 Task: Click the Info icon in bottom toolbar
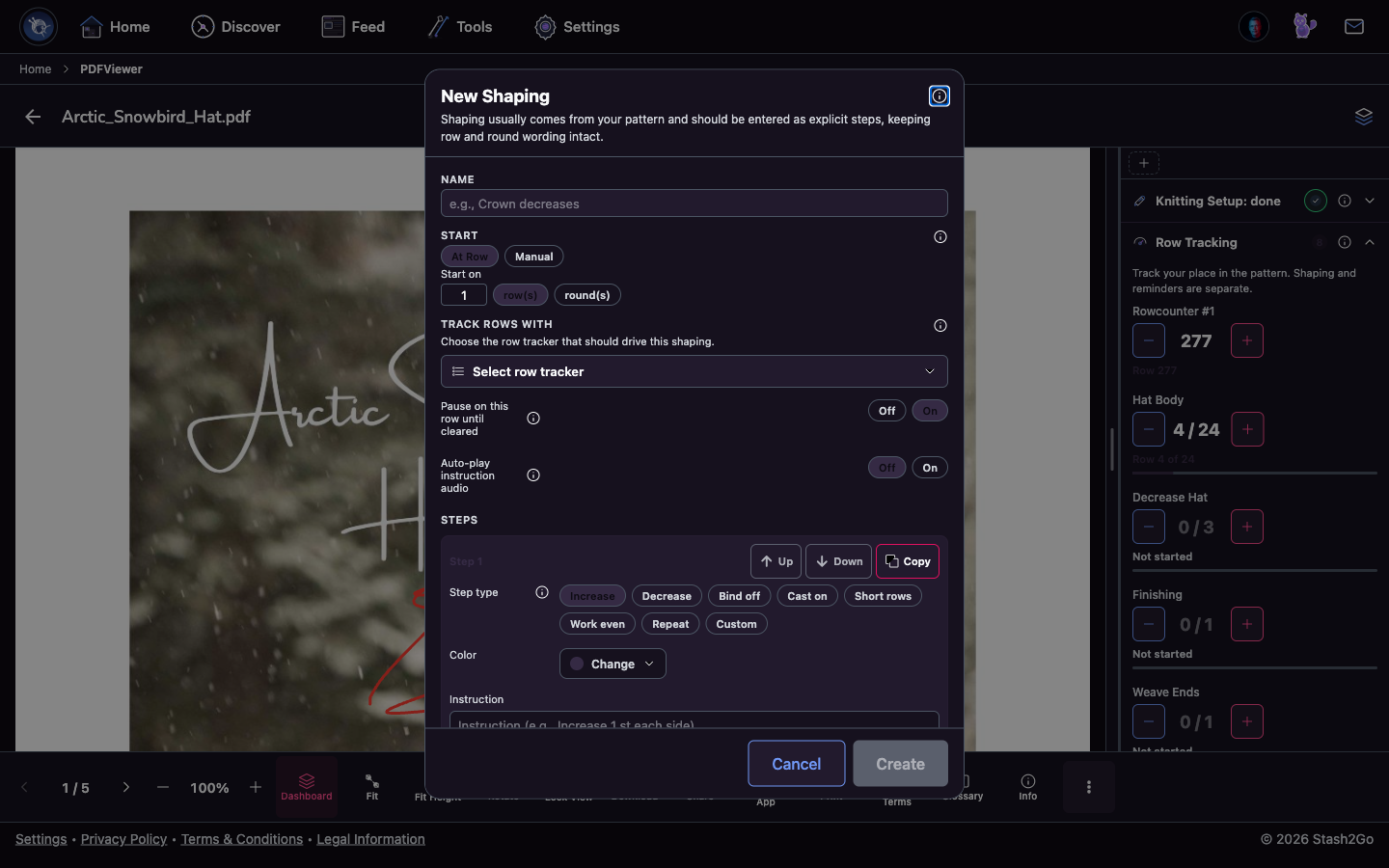coord(1028,787)
